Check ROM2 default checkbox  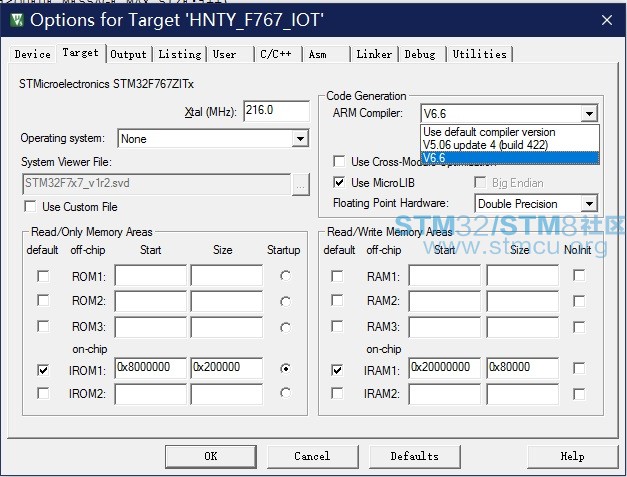(43, 300)
